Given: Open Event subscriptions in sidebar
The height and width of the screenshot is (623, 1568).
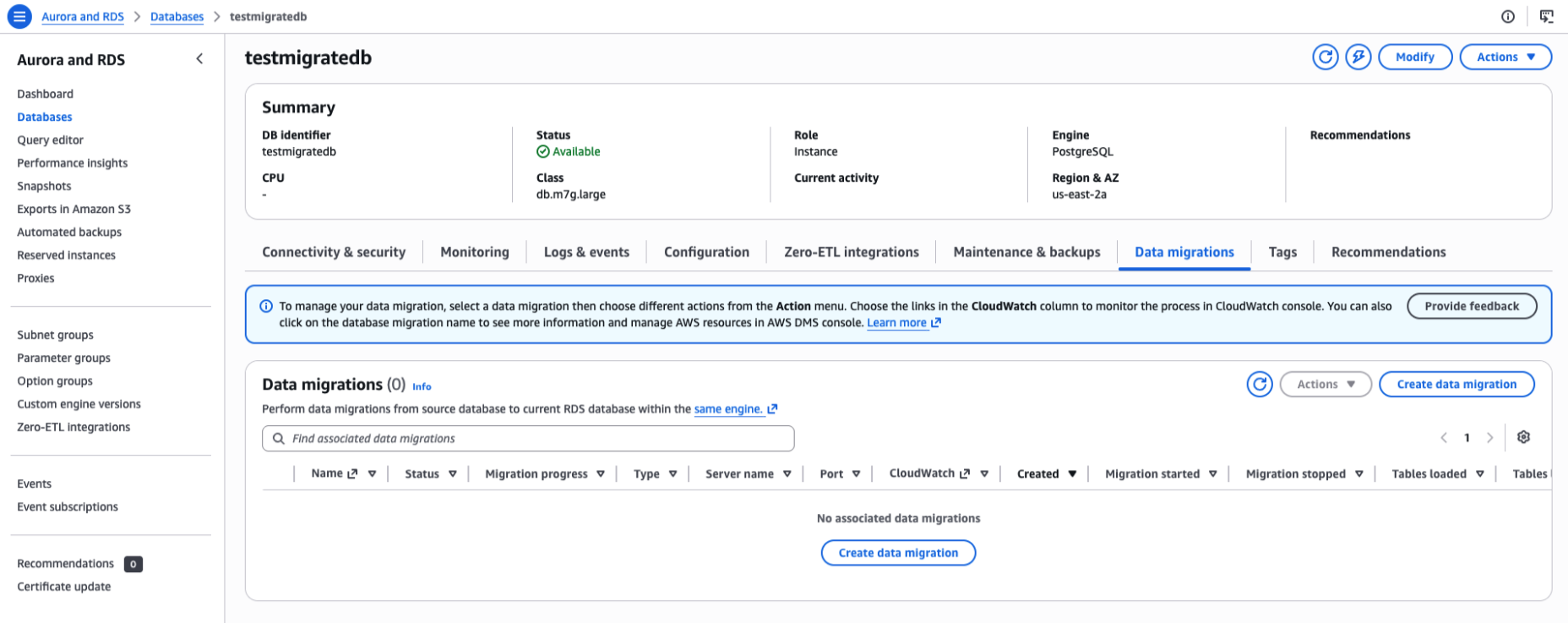Looking at the screenshot, I should (x=68, y=507).
